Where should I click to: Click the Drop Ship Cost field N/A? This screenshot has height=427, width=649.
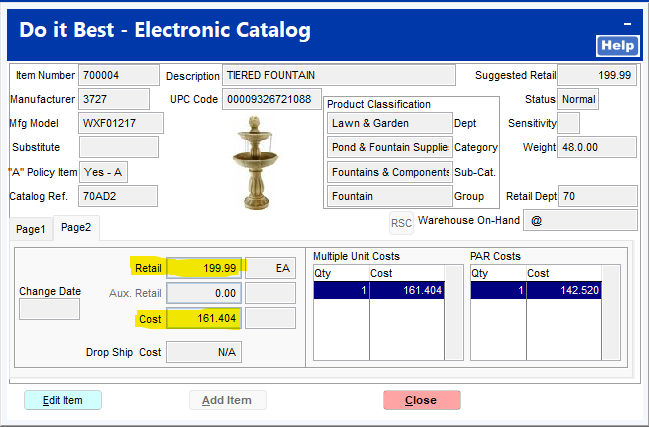pos(204,352)
